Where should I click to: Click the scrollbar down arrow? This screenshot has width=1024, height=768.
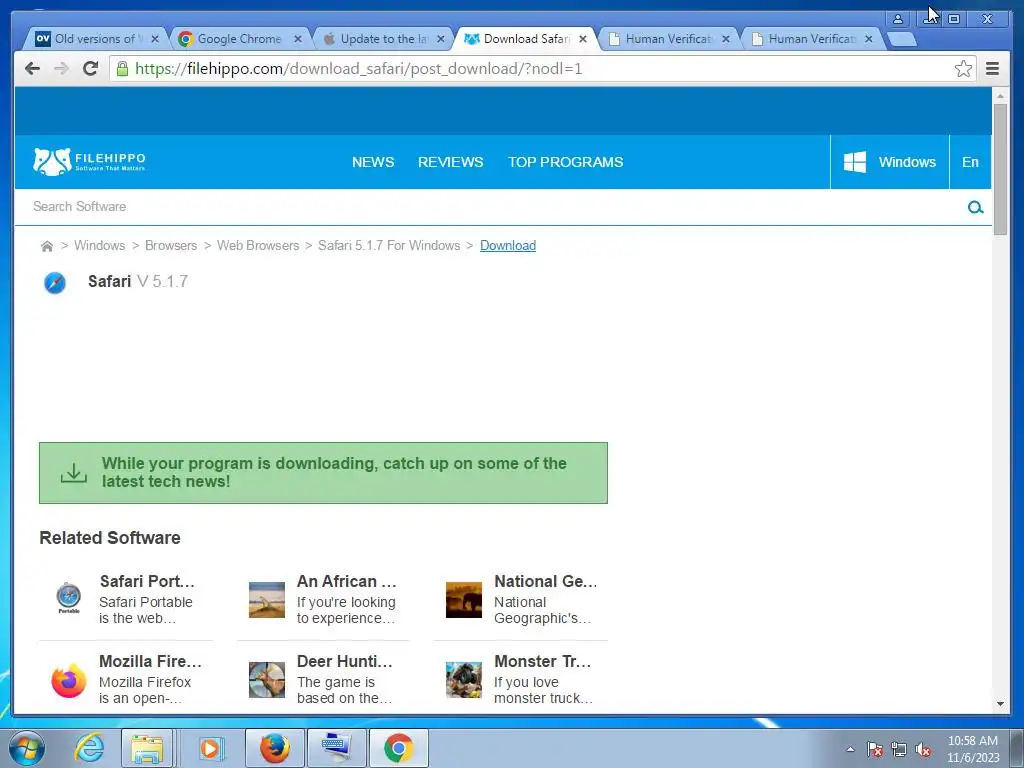[1000, 704]
